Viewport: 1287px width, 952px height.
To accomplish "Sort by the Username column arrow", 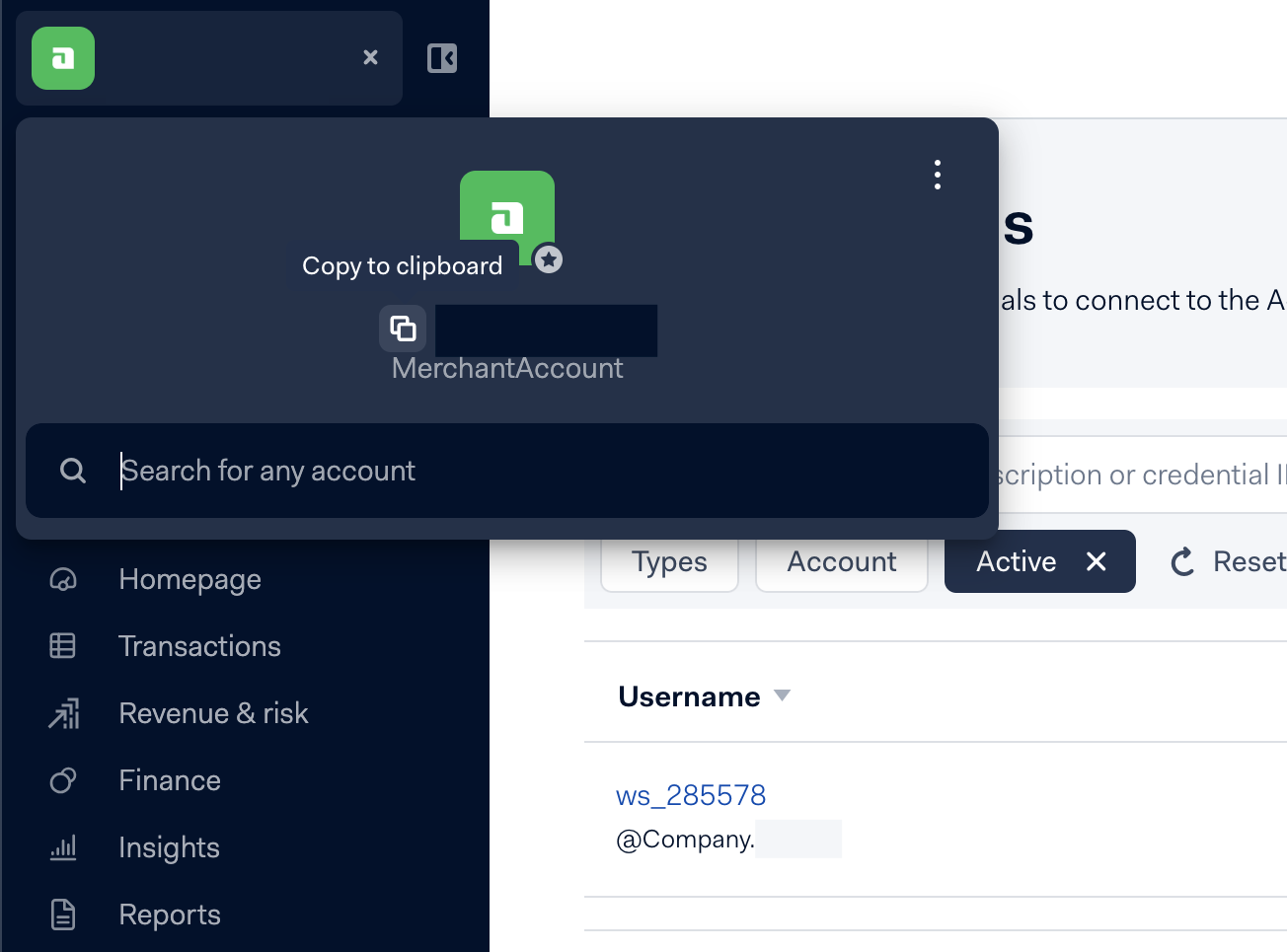I will tap(783, 696).
